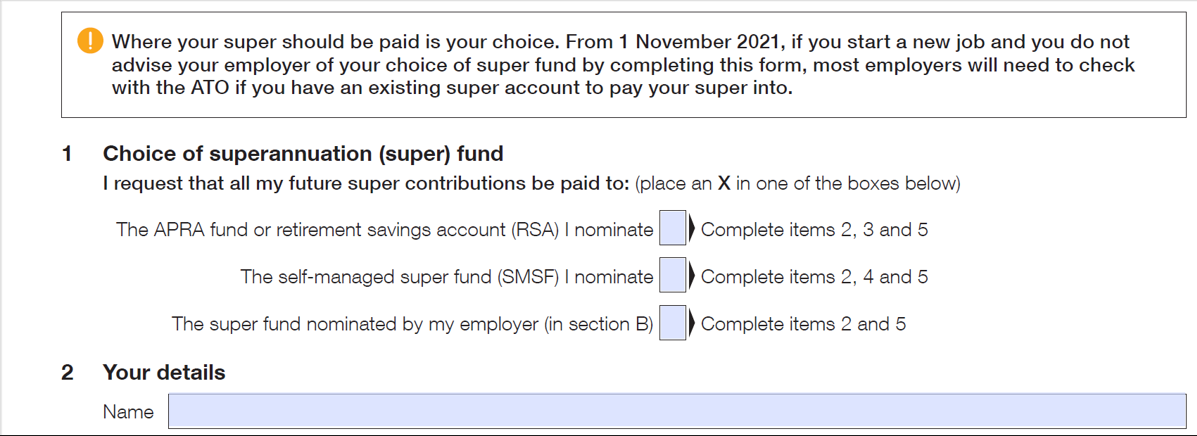Select the 'Complete items 2, 4 and 5' text
1197x436 pixels.
click(814, 276)
